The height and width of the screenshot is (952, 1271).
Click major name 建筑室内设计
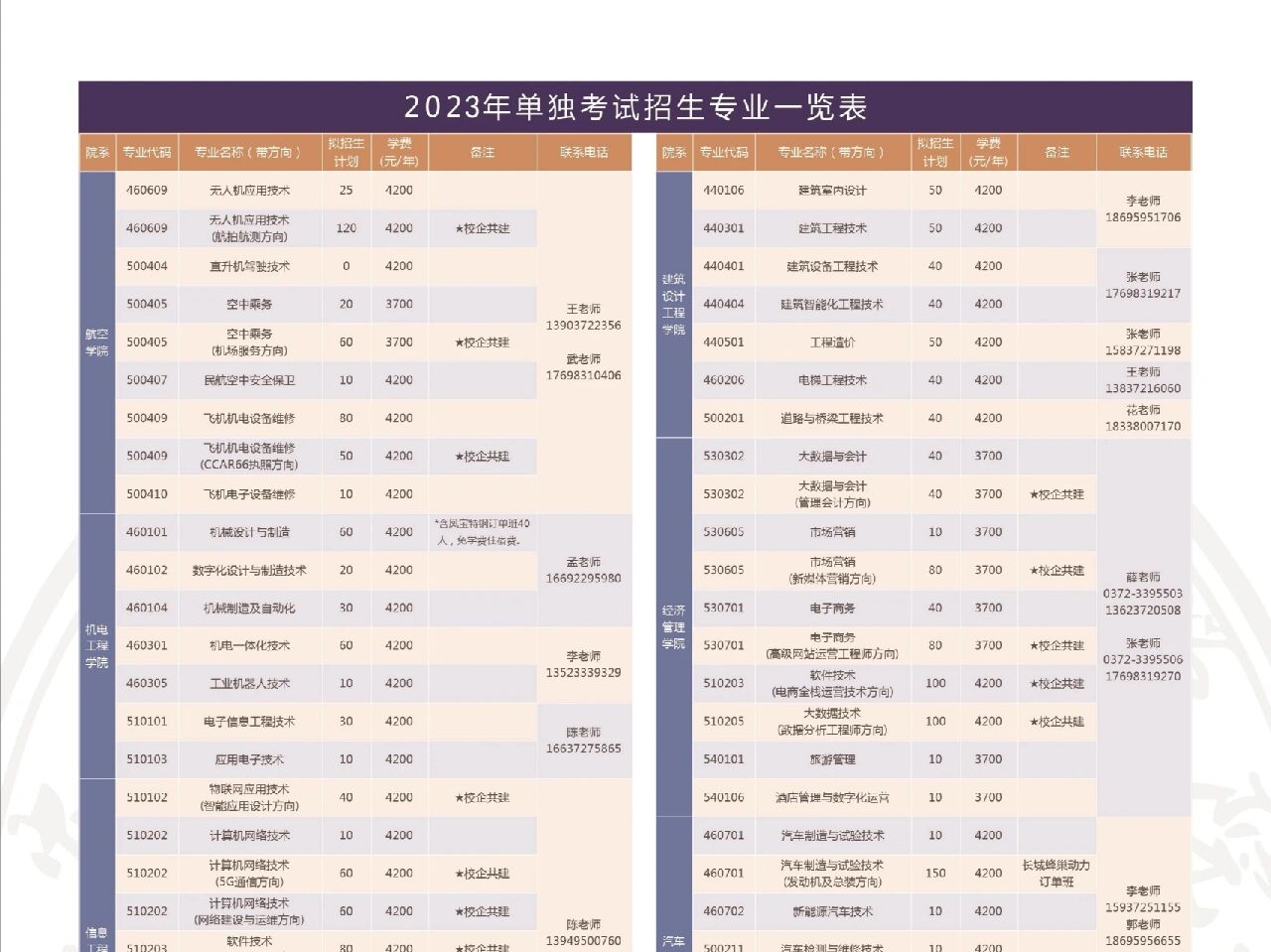pyautogui.click(x=832, y=191)
